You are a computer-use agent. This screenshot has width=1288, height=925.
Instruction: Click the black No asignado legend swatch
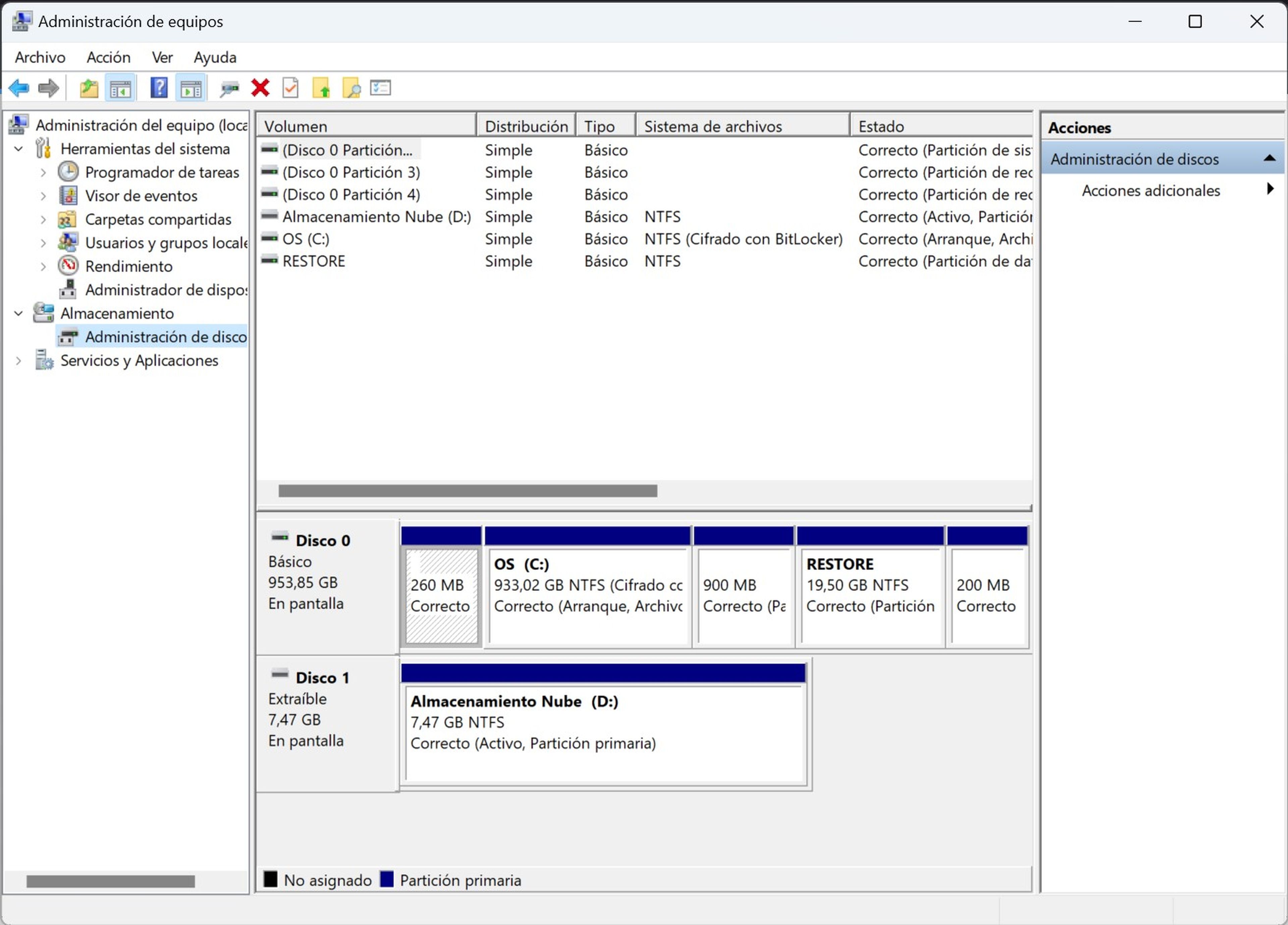click(x=270, y=879)
